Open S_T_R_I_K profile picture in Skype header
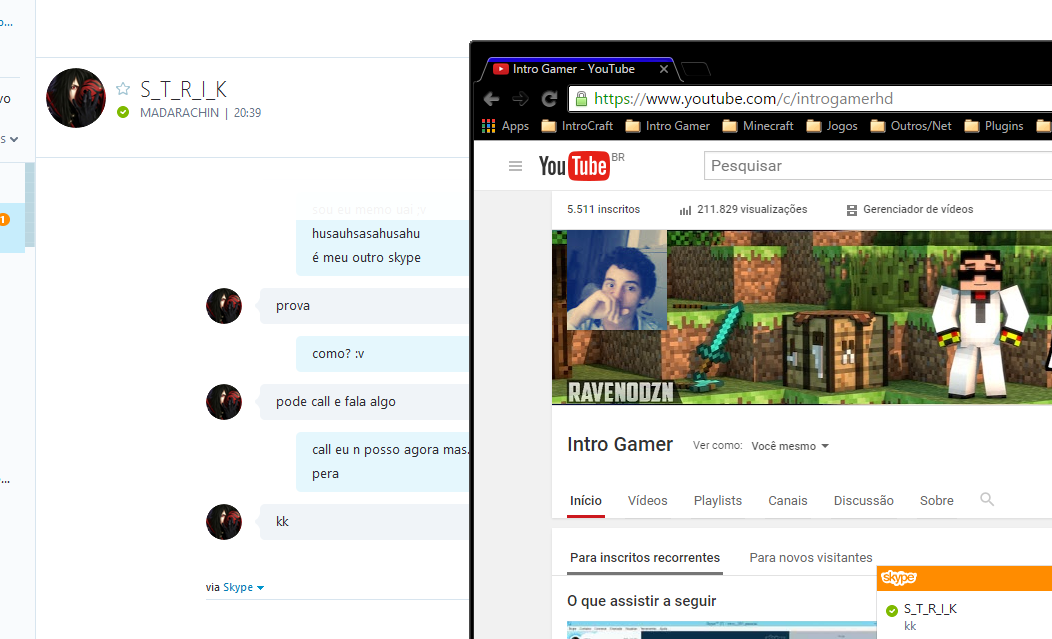 [76, 98]
